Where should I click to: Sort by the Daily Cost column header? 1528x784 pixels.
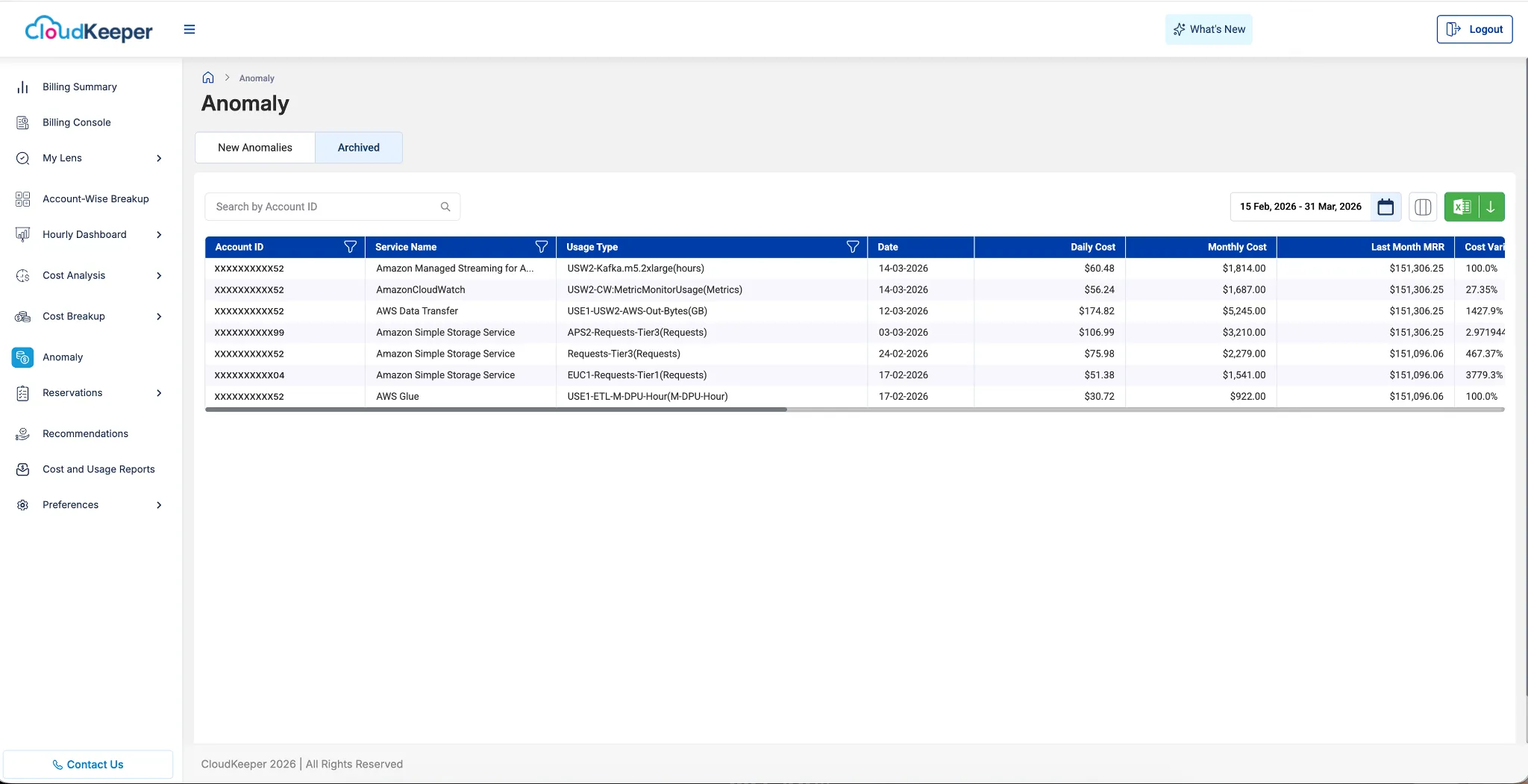click(x=1050, y=247)
